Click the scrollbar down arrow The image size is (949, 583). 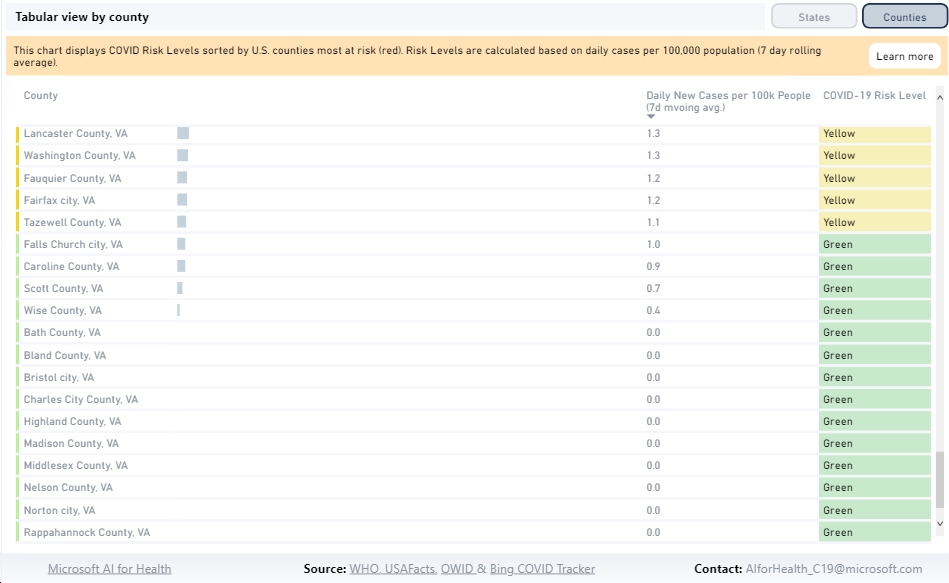click(939, 524)
